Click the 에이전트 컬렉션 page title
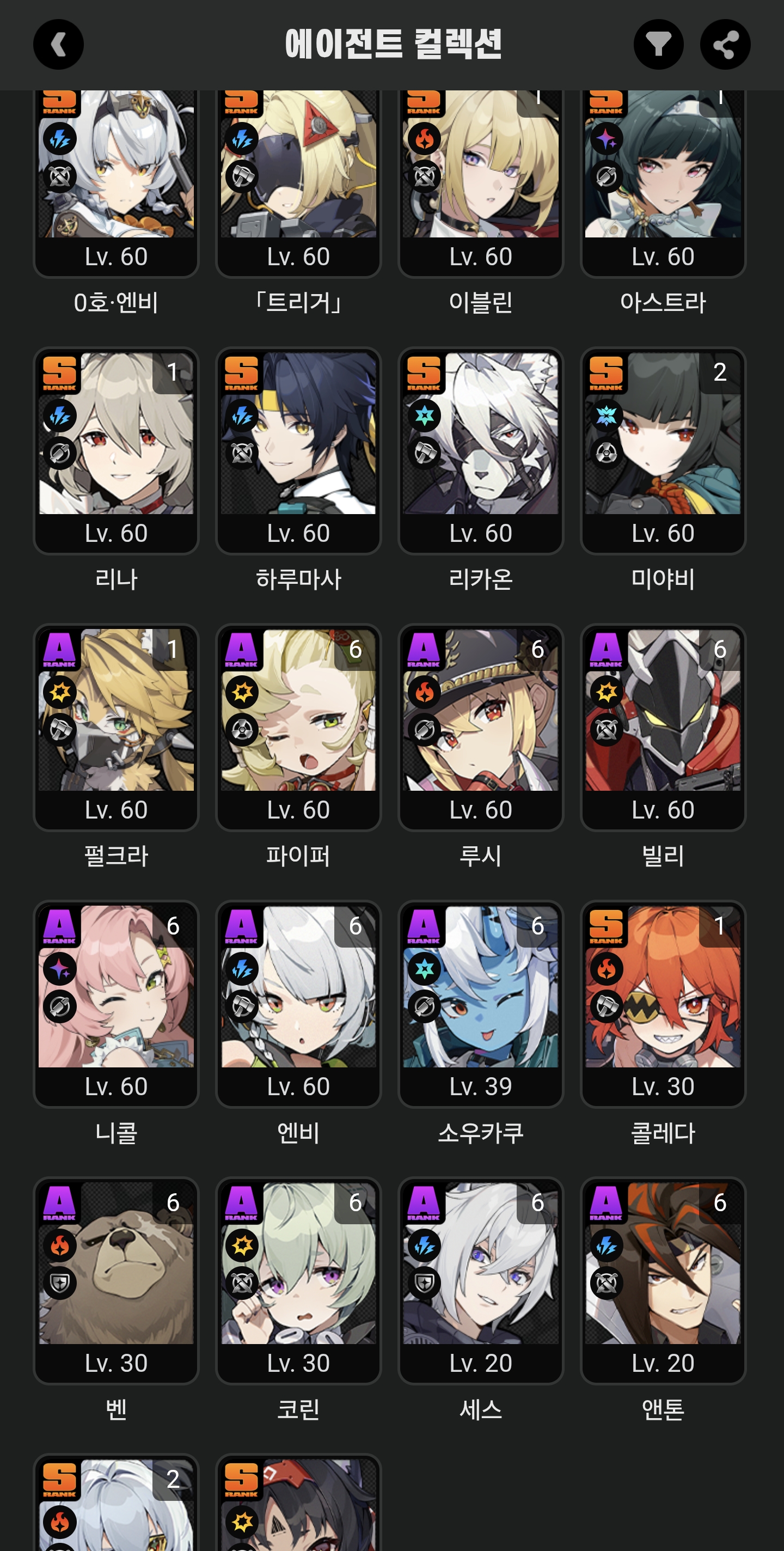This screenshot has width=784, height=1551. click(x=393, y=44)
